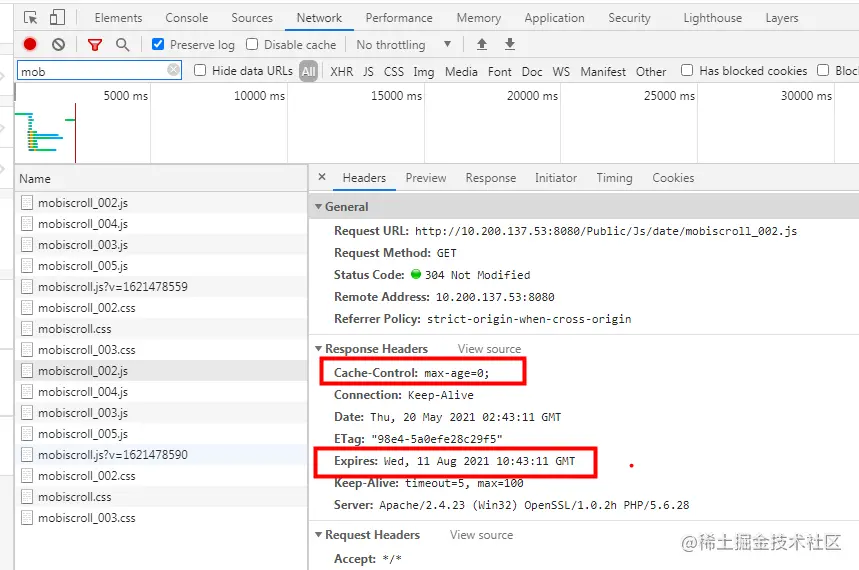Collapse the Request Headers section
This screenshot has width=859, height=570.
tap(318, 534)
